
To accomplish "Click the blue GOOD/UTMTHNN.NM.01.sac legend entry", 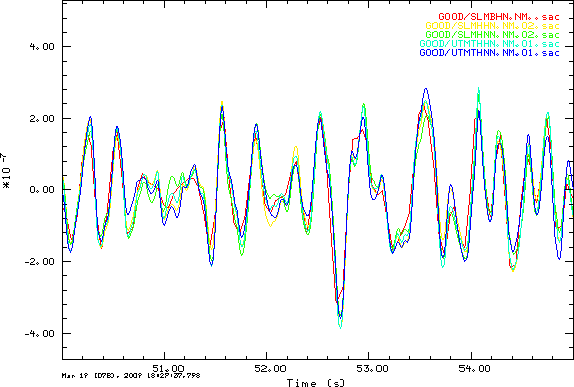I will click(489, 53).
